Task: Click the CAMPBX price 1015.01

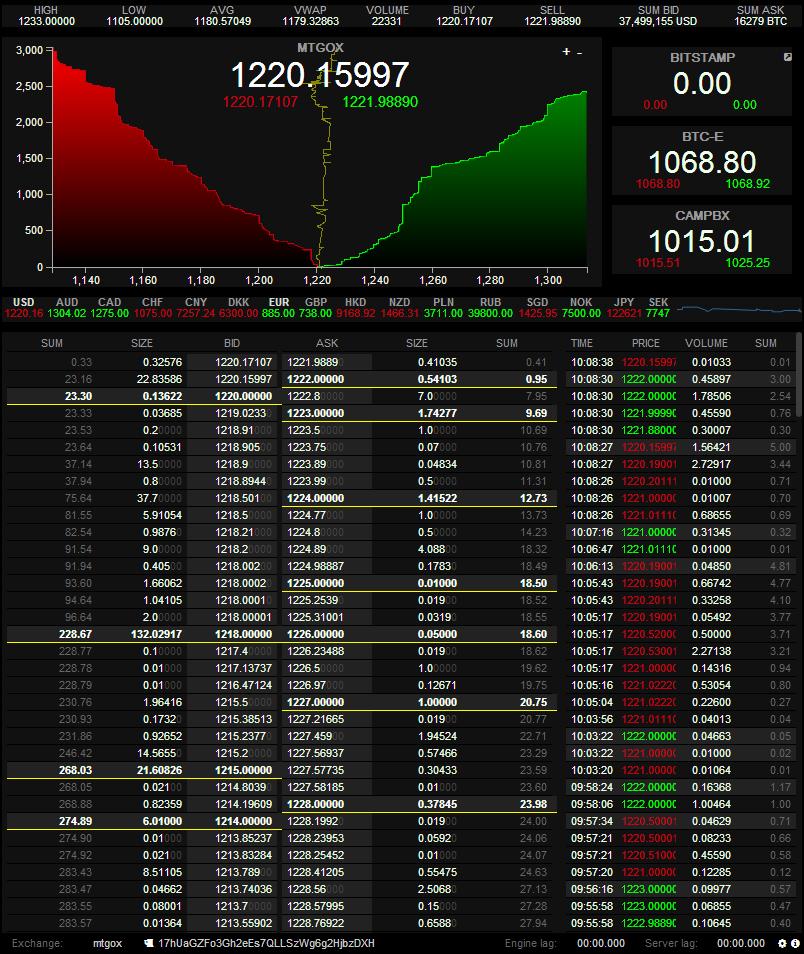Action: coord(702,241)
